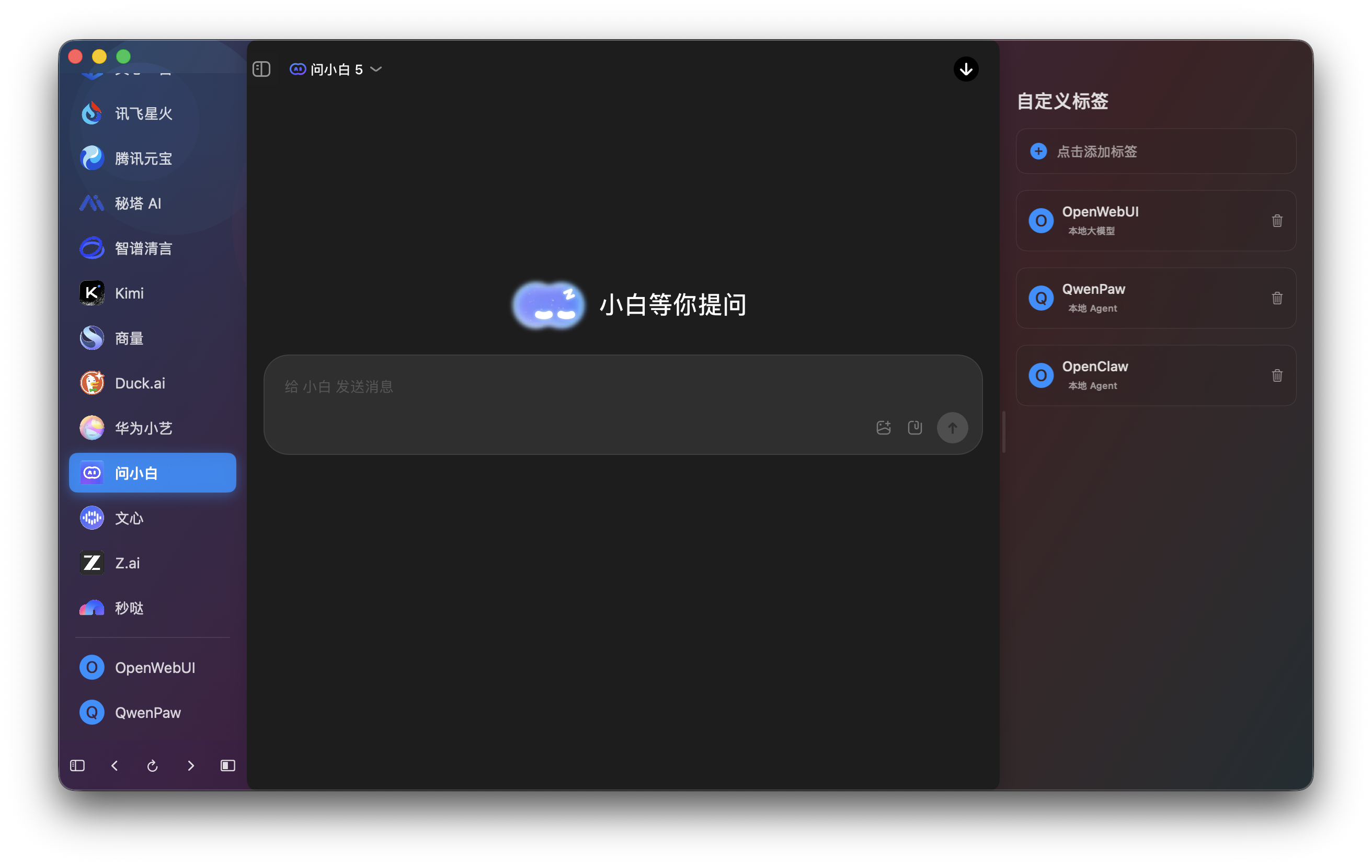Reload the page with refresh icon
The width and height of the screenshot is (1372, 868).
tap(152, 766)
